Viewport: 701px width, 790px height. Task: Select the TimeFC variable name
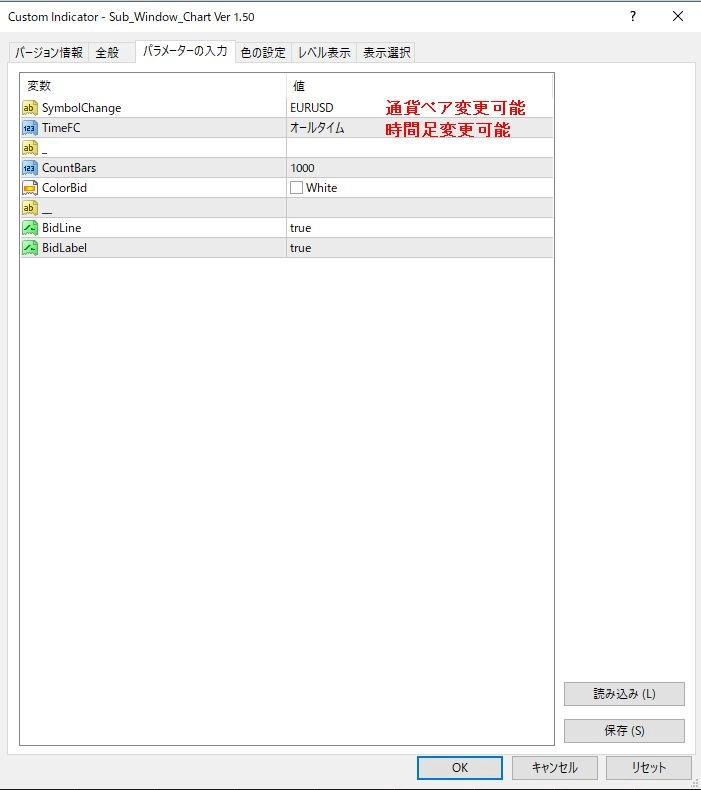[61, 128]
